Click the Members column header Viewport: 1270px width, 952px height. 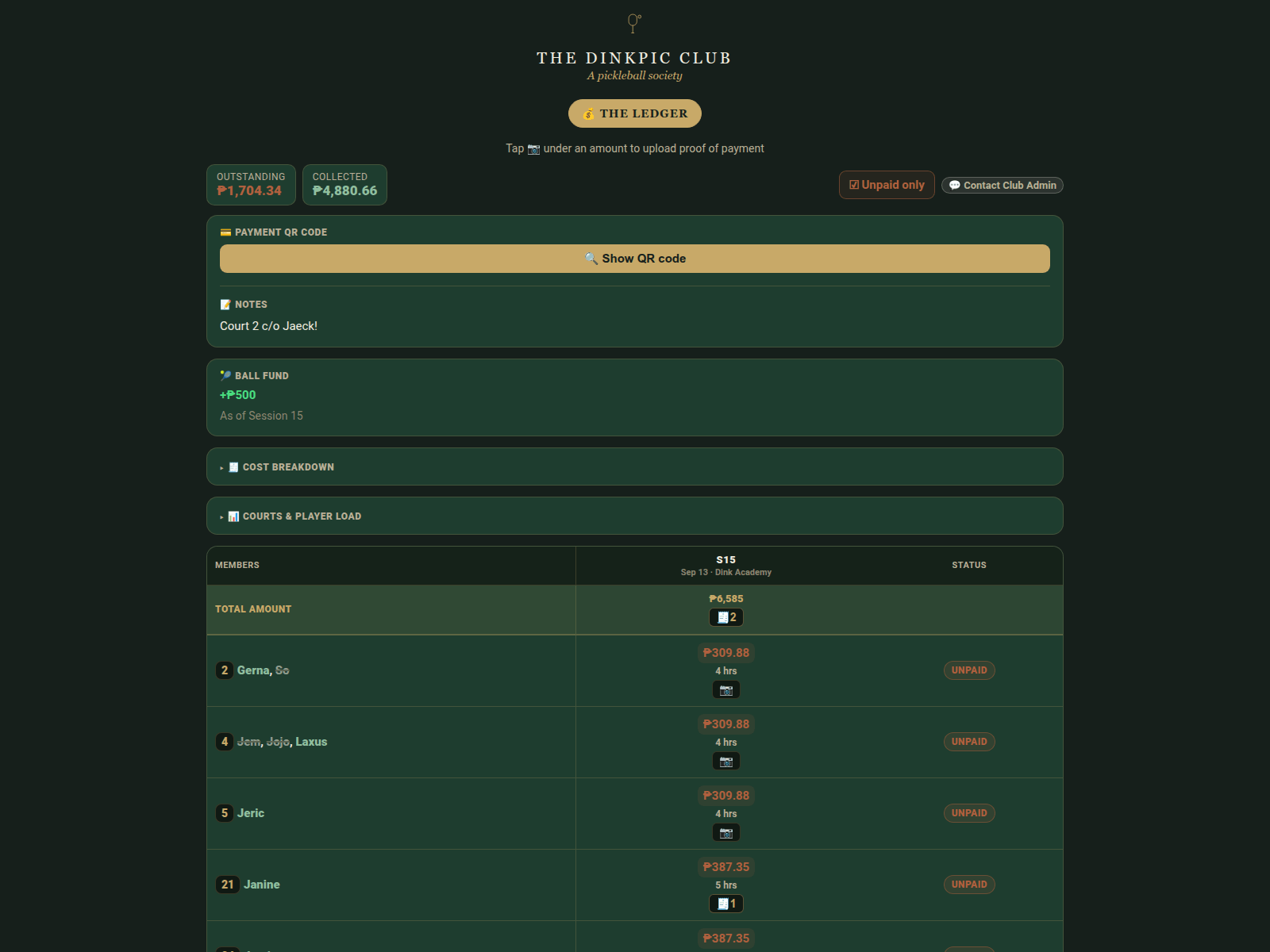pyautogui.click(x=237, y=565)
